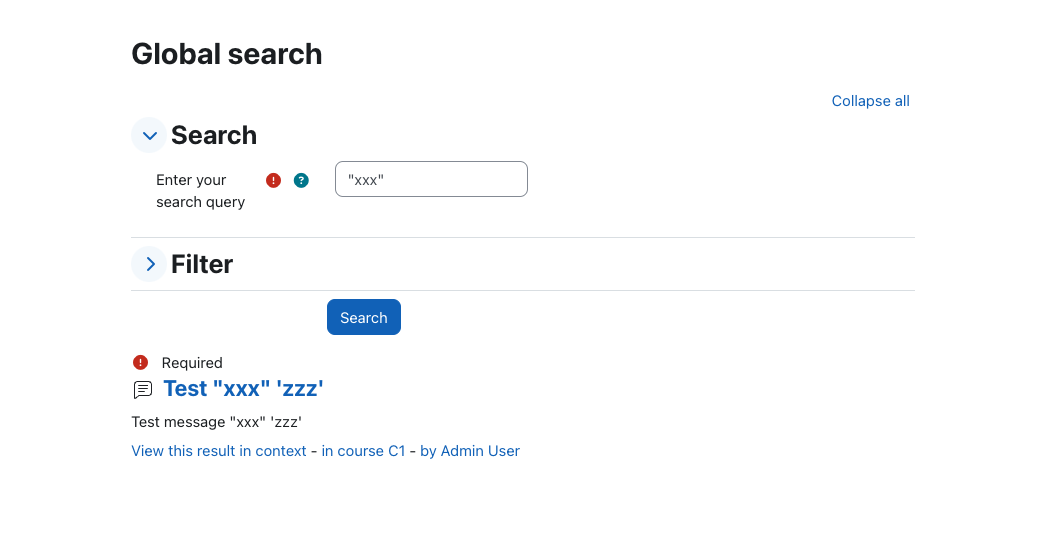The height and width of the screenshot is (549, 1060).
Task: Click the Required legend text
Action: (192, 363)
